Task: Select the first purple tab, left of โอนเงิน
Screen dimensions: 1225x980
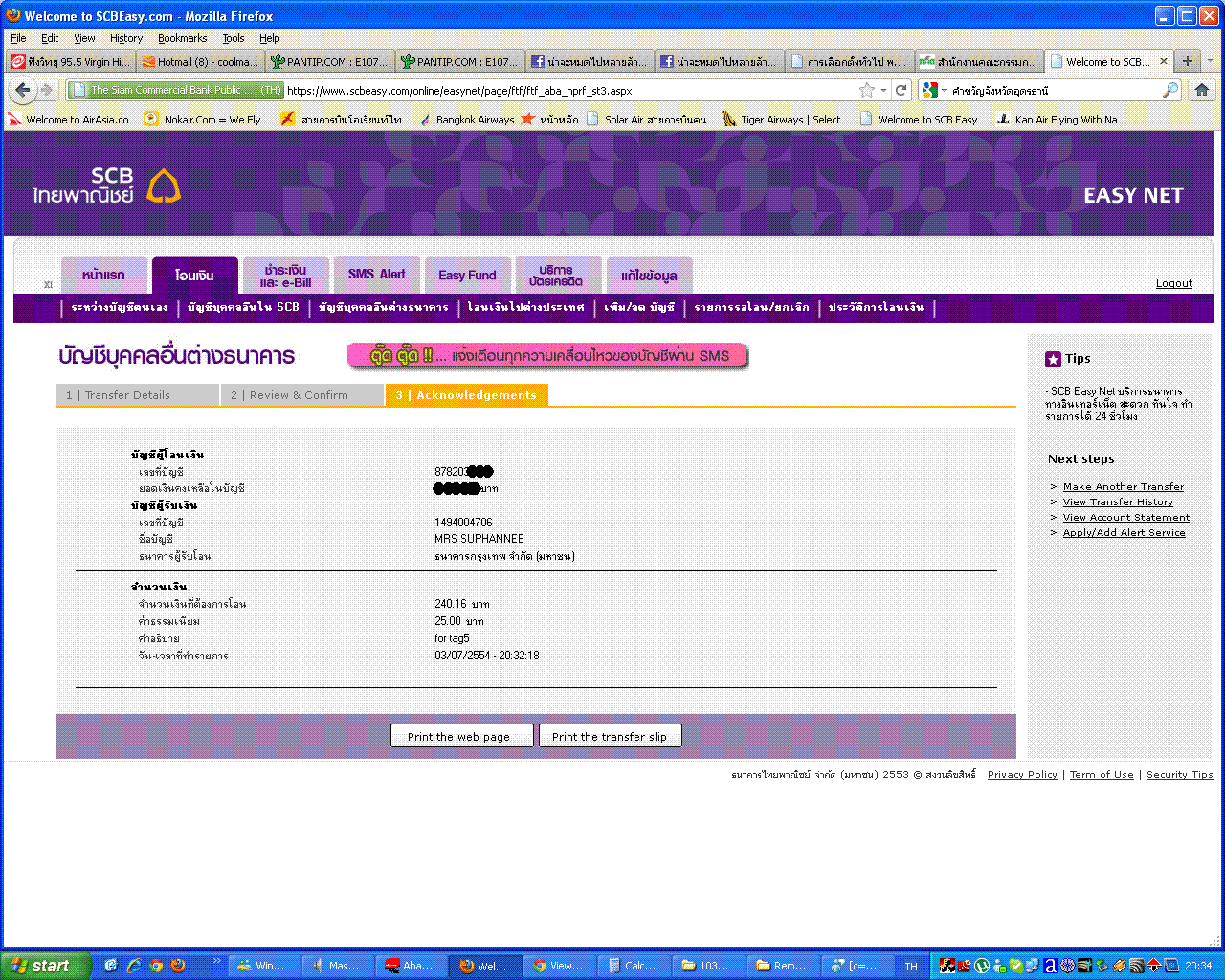Action: (x=103, y=275)
